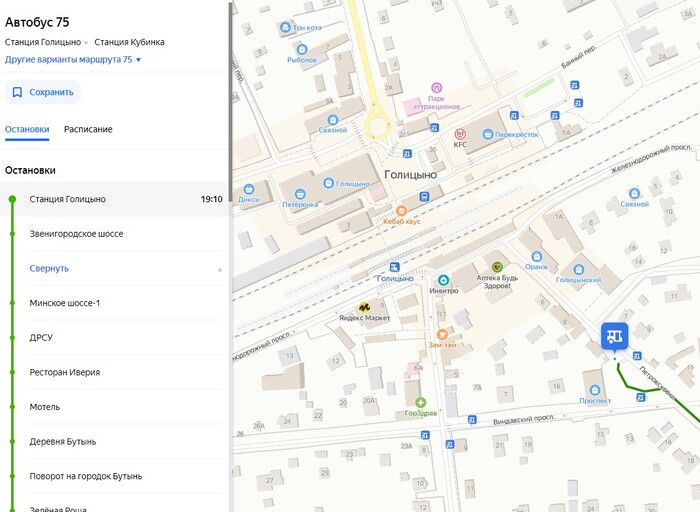
Task: Select the Аптека Будь Здоров pharmacy icon
Action: tap(497, 267)
